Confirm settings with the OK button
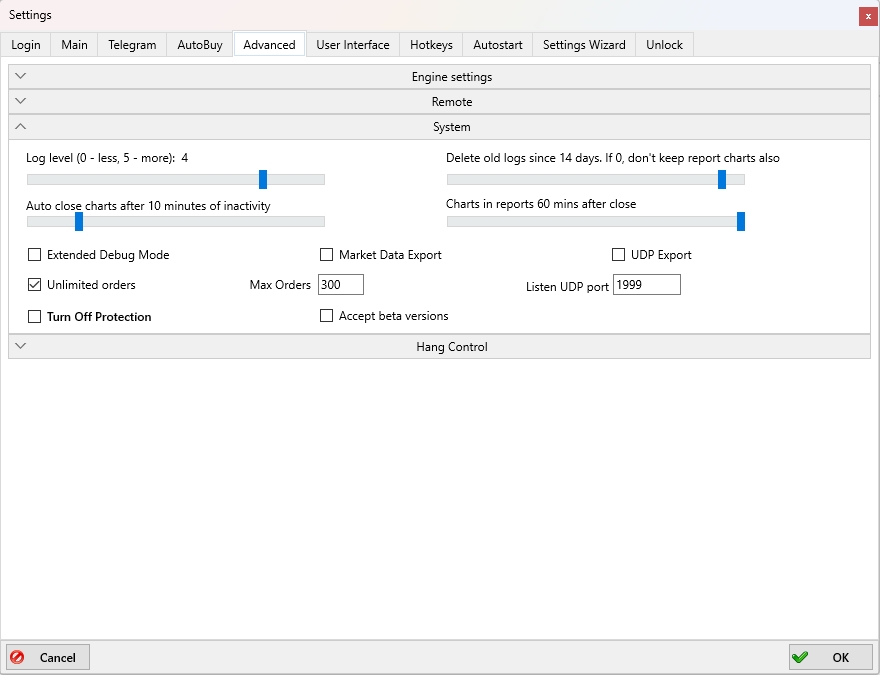Viewport: 880px width, 675px height. pyautogui.click(x=830, y=657)
